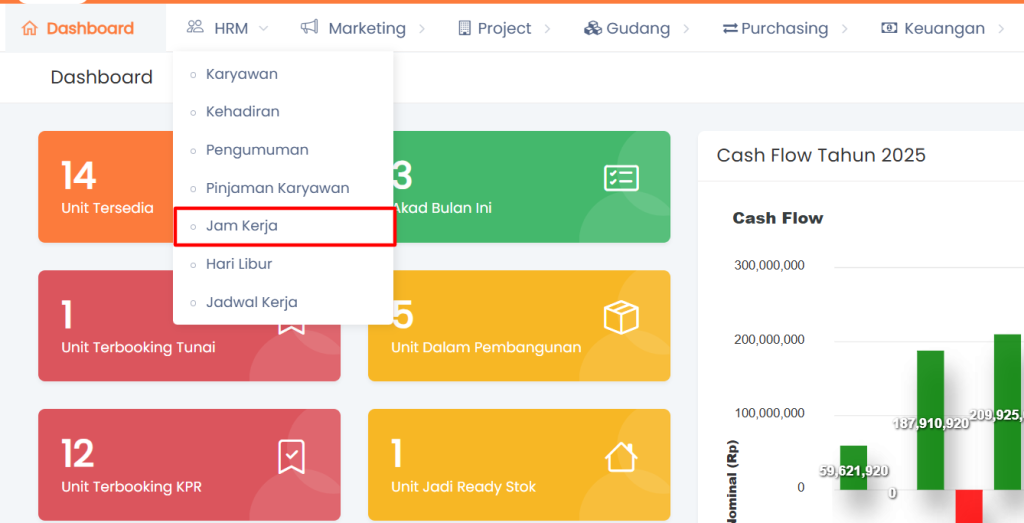Click the Dashboard home icon
The height and width of the screenshot is (523, 1024).
[29, 28]
